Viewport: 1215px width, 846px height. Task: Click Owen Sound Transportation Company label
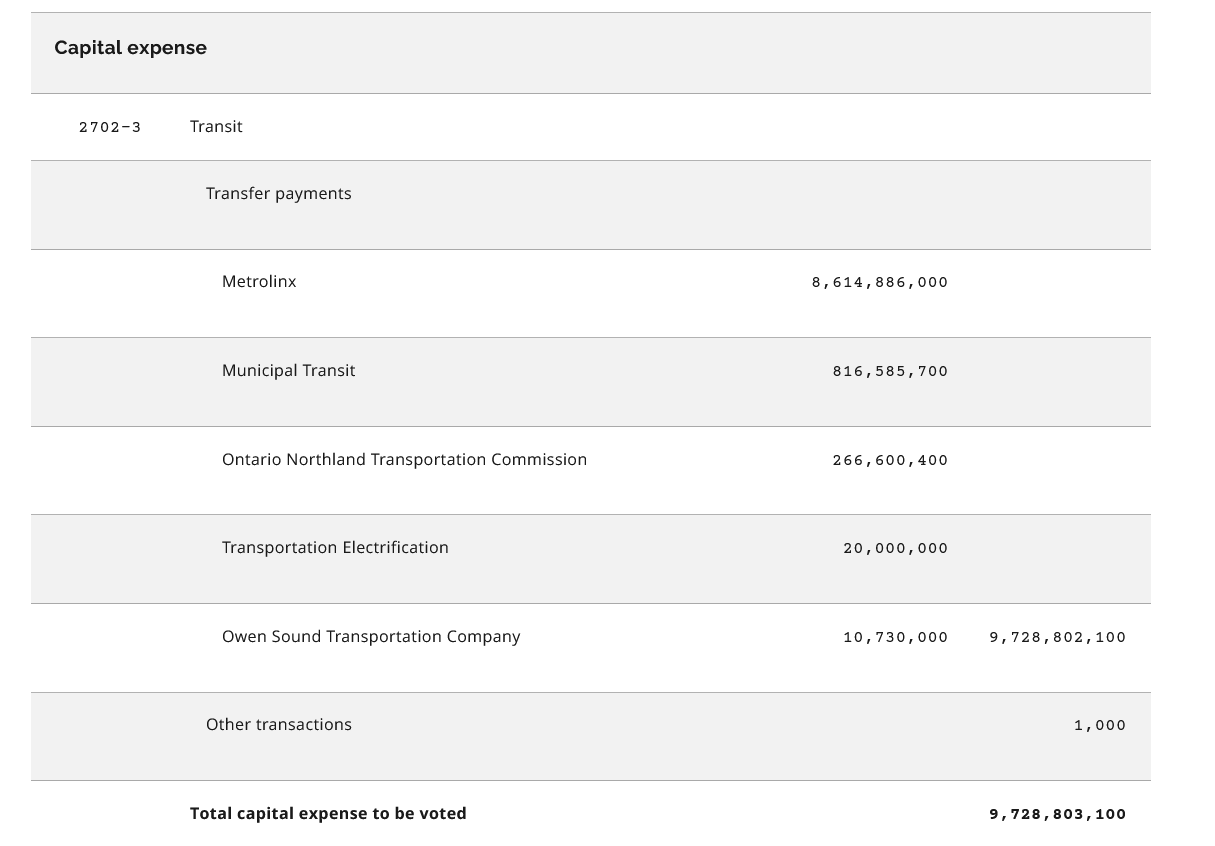pos(371,637)
